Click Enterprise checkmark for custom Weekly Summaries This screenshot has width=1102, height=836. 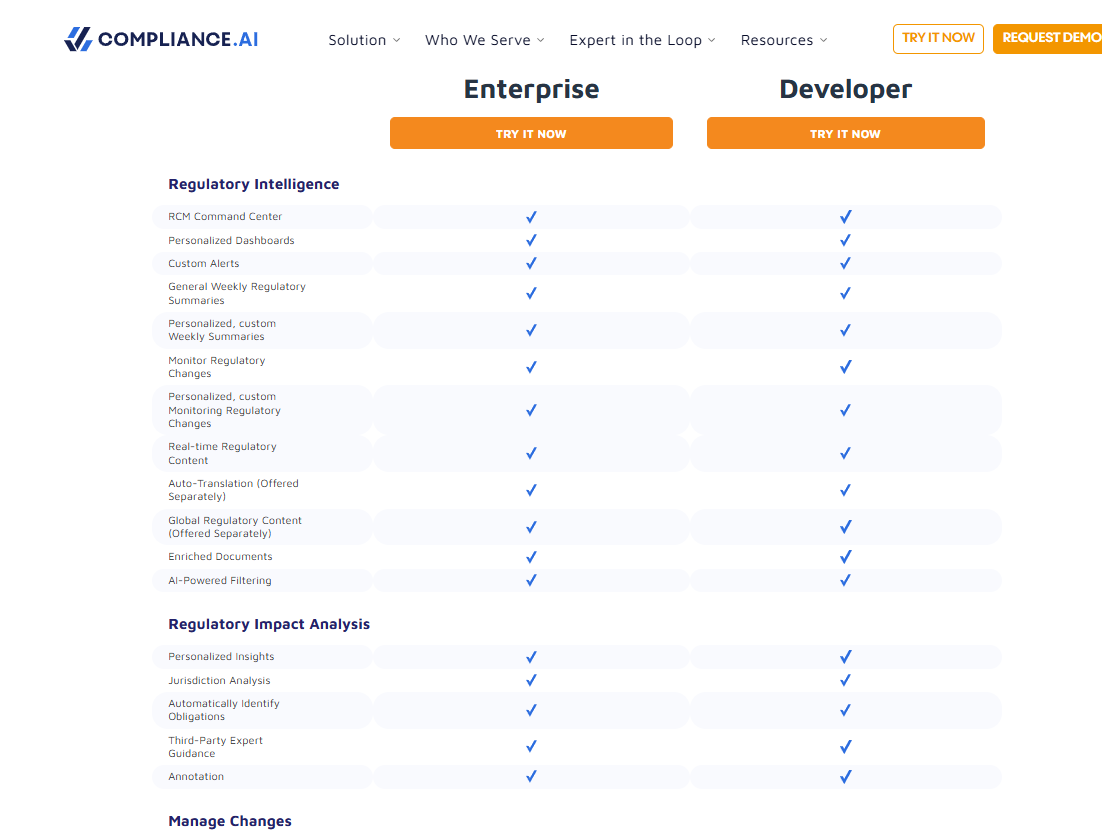point(531,330)
